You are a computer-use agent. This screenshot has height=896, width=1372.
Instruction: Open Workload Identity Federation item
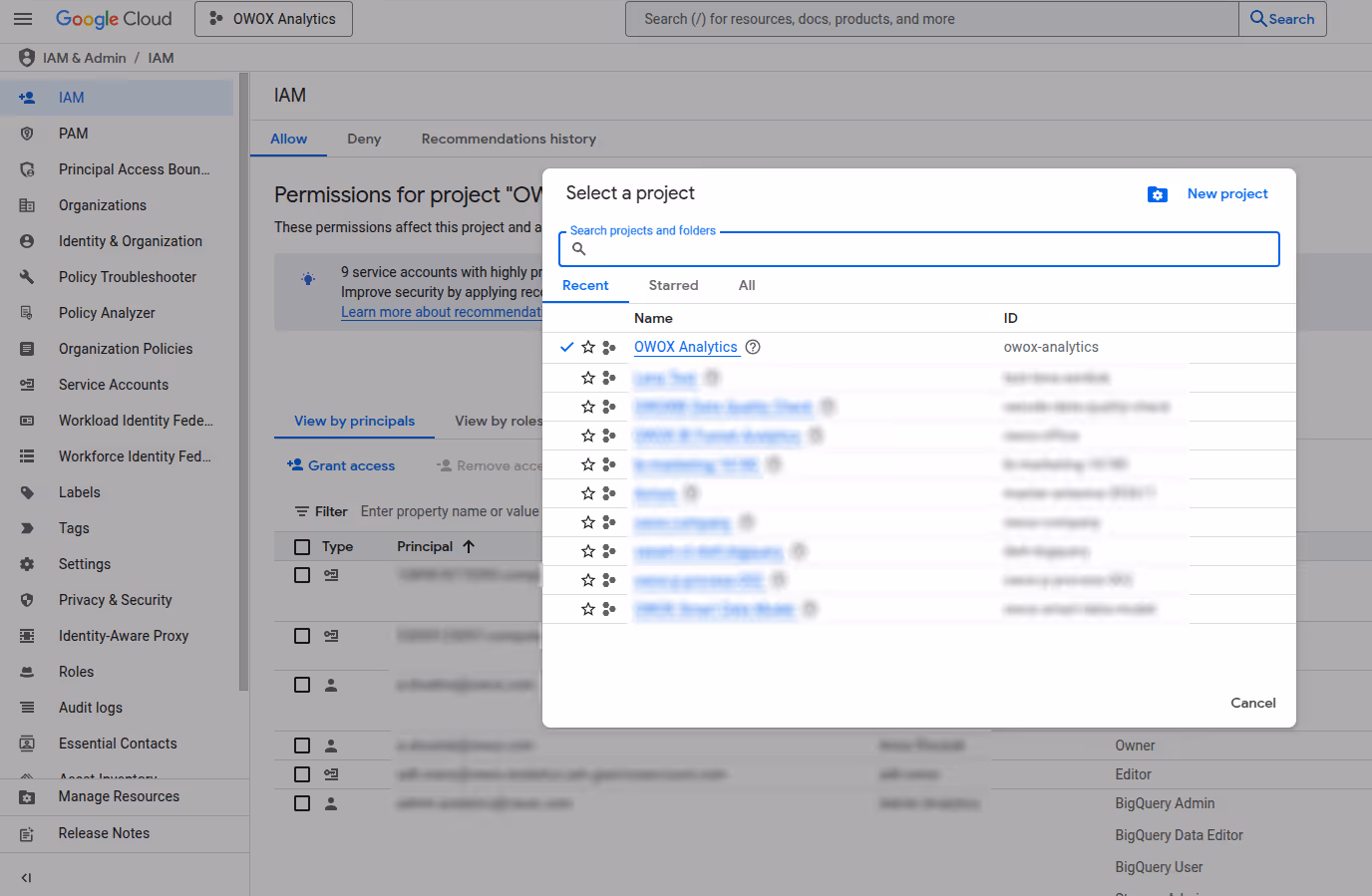(117, 421)
